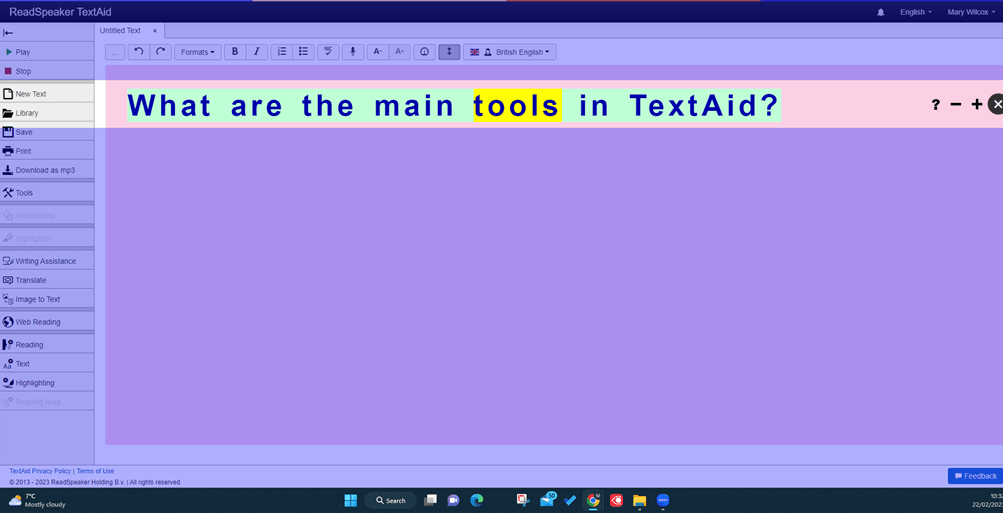
Task: Open notifications bell
Action: (x=881, y=12)
